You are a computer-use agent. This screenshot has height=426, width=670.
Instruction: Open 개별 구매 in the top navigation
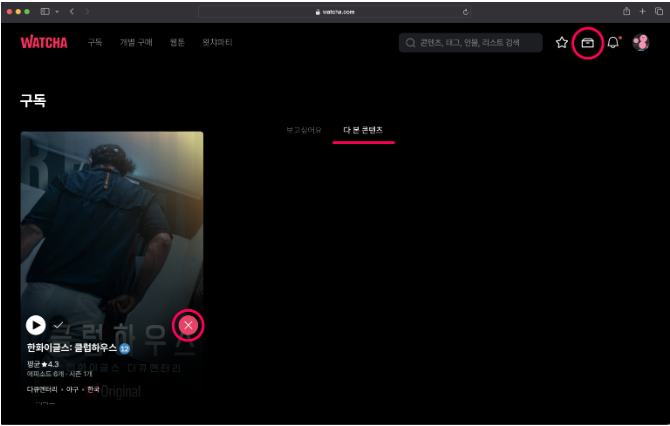(x=136, y=43)
